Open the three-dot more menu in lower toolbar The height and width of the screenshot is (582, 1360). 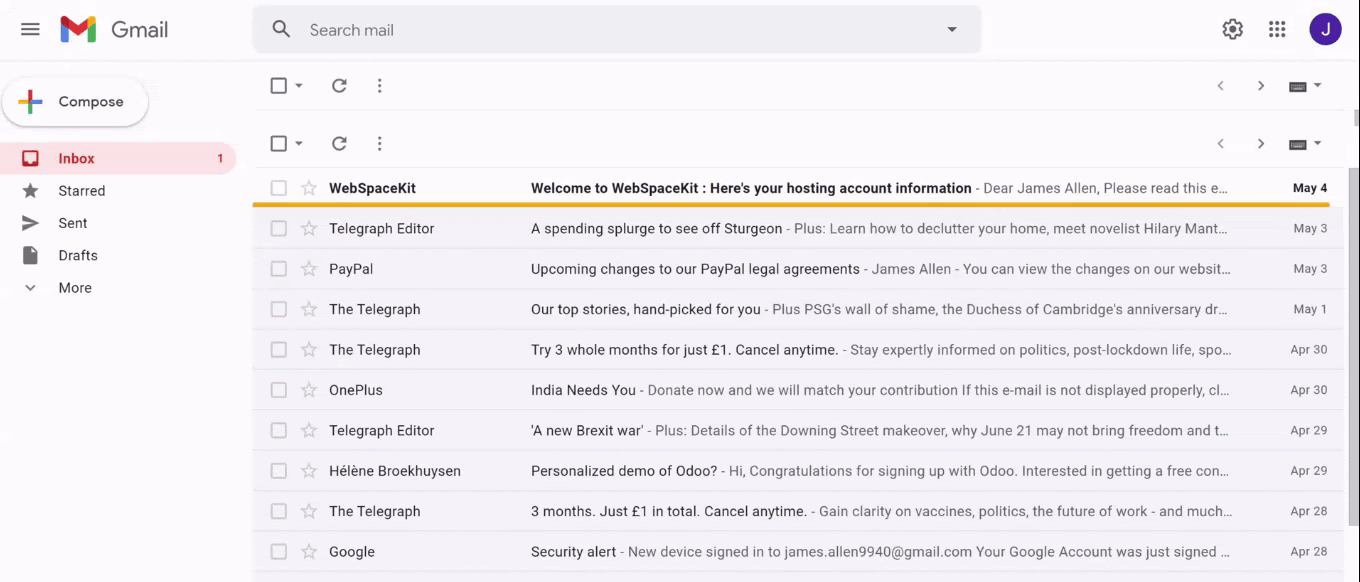tap(379, 144)
